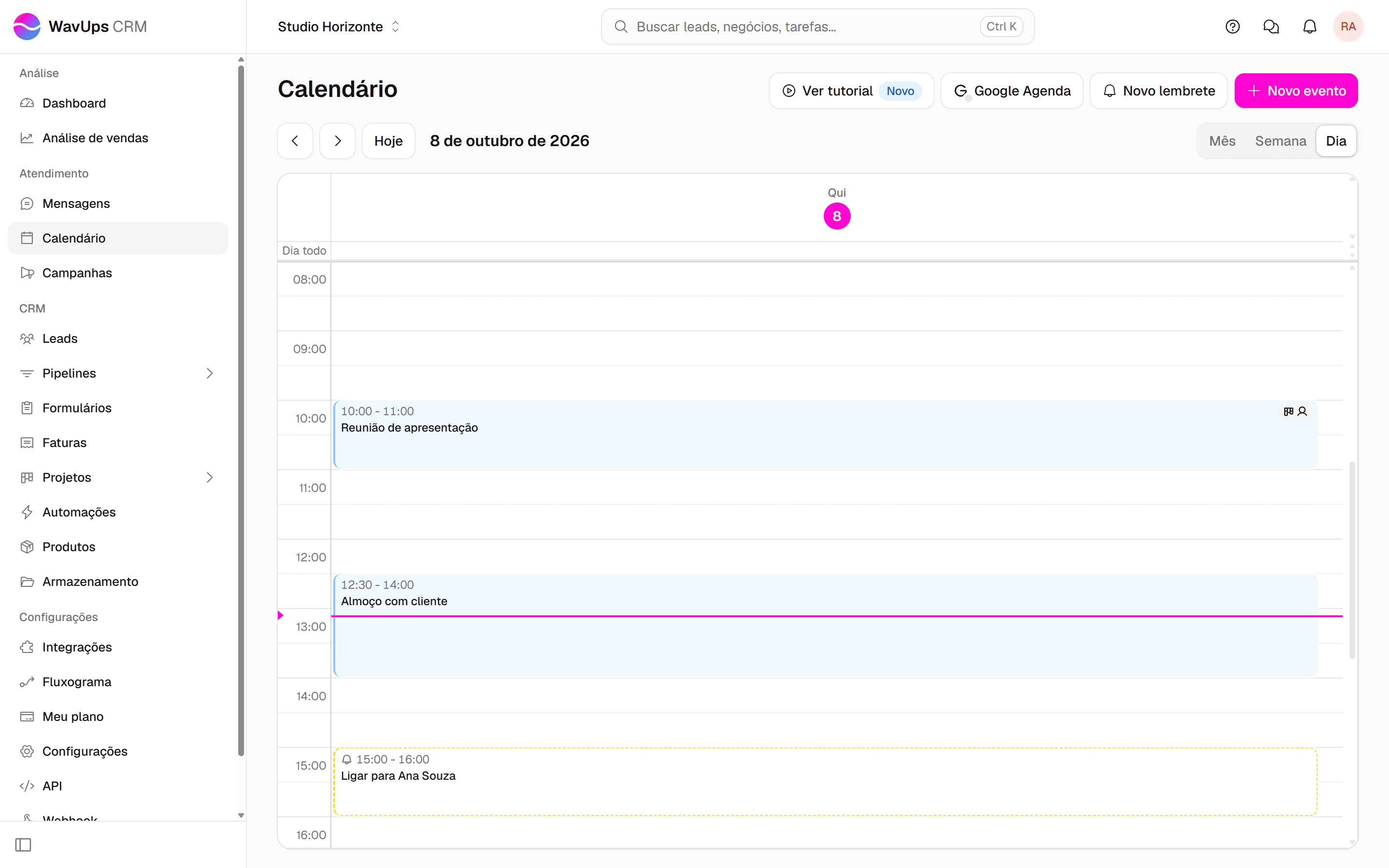The height and width of the screenshot is (868, 1389).
Task: Click the Integrações puzzle icon
Action: pos(27,647)
